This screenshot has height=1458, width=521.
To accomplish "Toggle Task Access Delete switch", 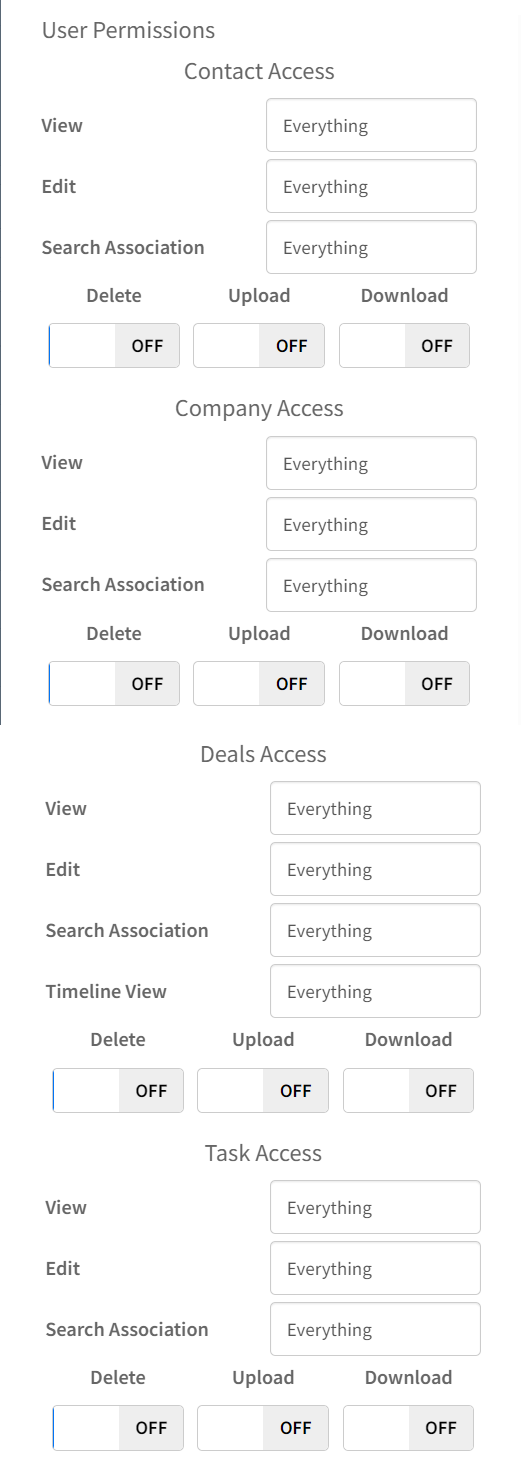I will (118, 1428).
